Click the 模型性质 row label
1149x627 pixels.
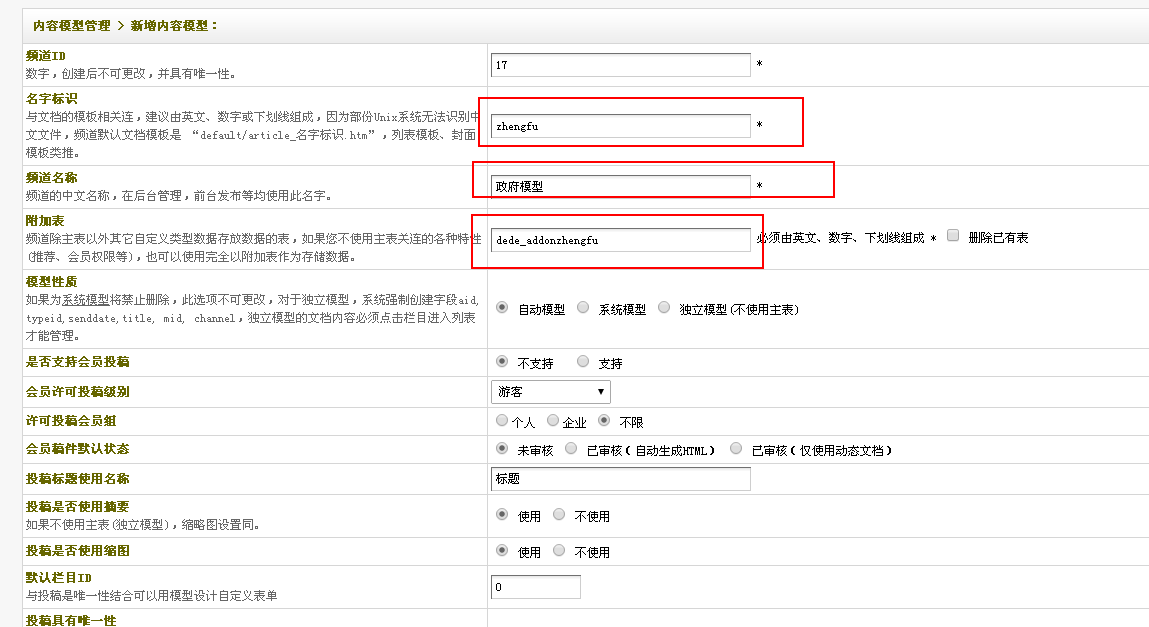coord(51,281)
